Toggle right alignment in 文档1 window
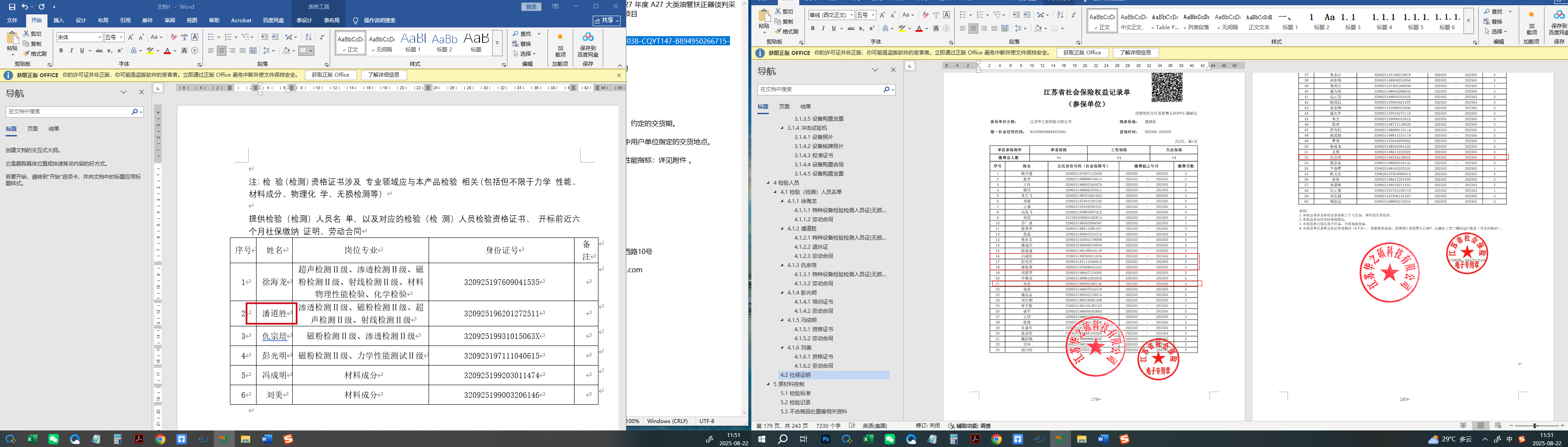The image size is (1568, 447). pos(232,51)
